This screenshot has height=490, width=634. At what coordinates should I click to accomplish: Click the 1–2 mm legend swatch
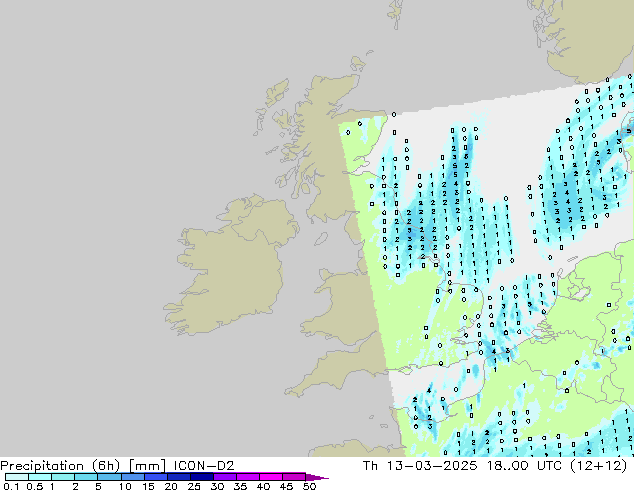63,477
